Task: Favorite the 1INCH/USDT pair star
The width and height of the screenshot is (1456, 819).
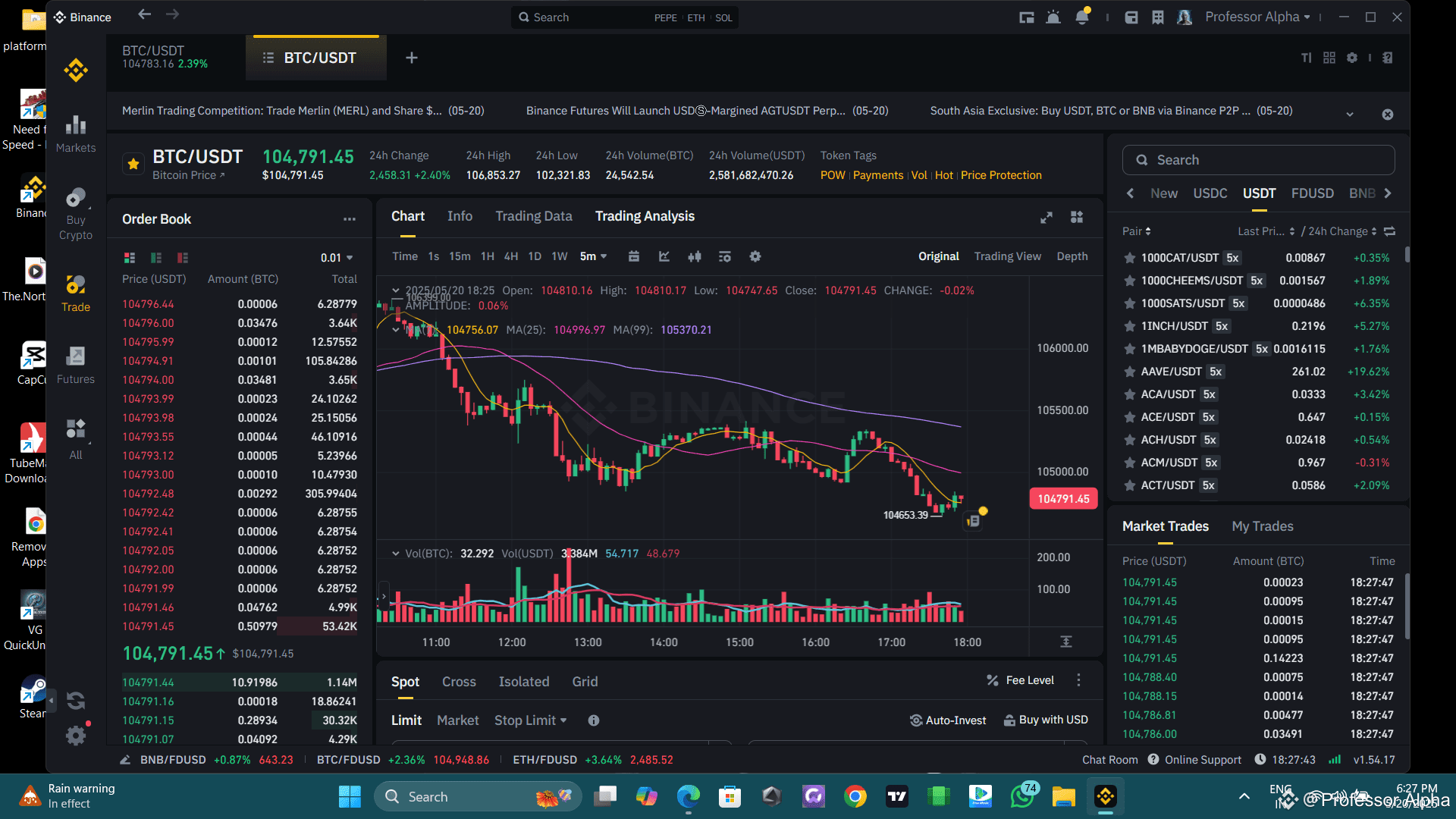Action: (x=1130, y=326)
